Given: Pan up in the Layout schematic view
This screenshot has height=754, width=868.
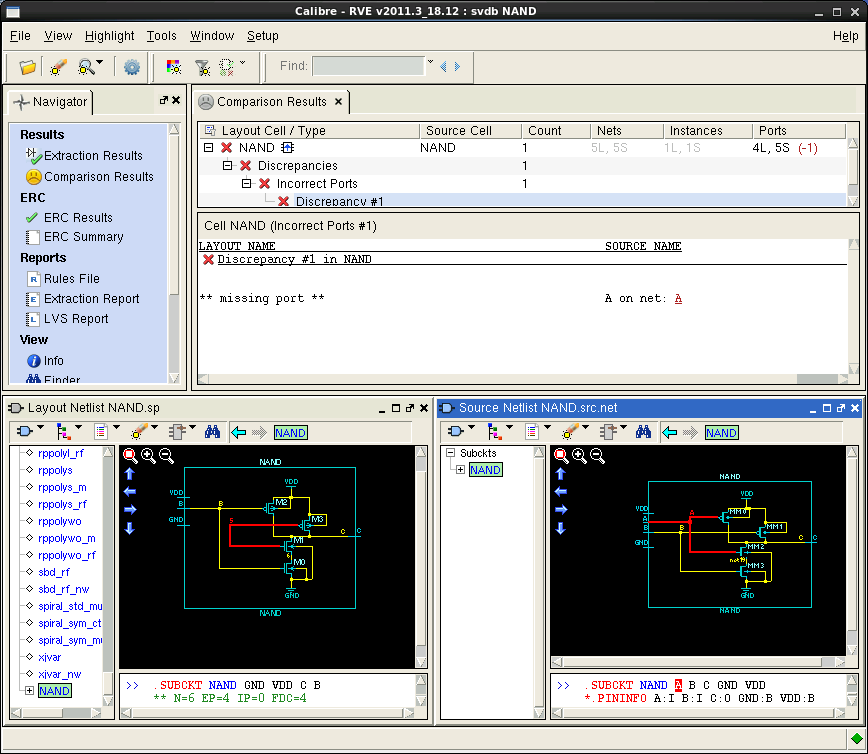Looking at the screenshot, I should pyautogui.click(x=130, y=474).
